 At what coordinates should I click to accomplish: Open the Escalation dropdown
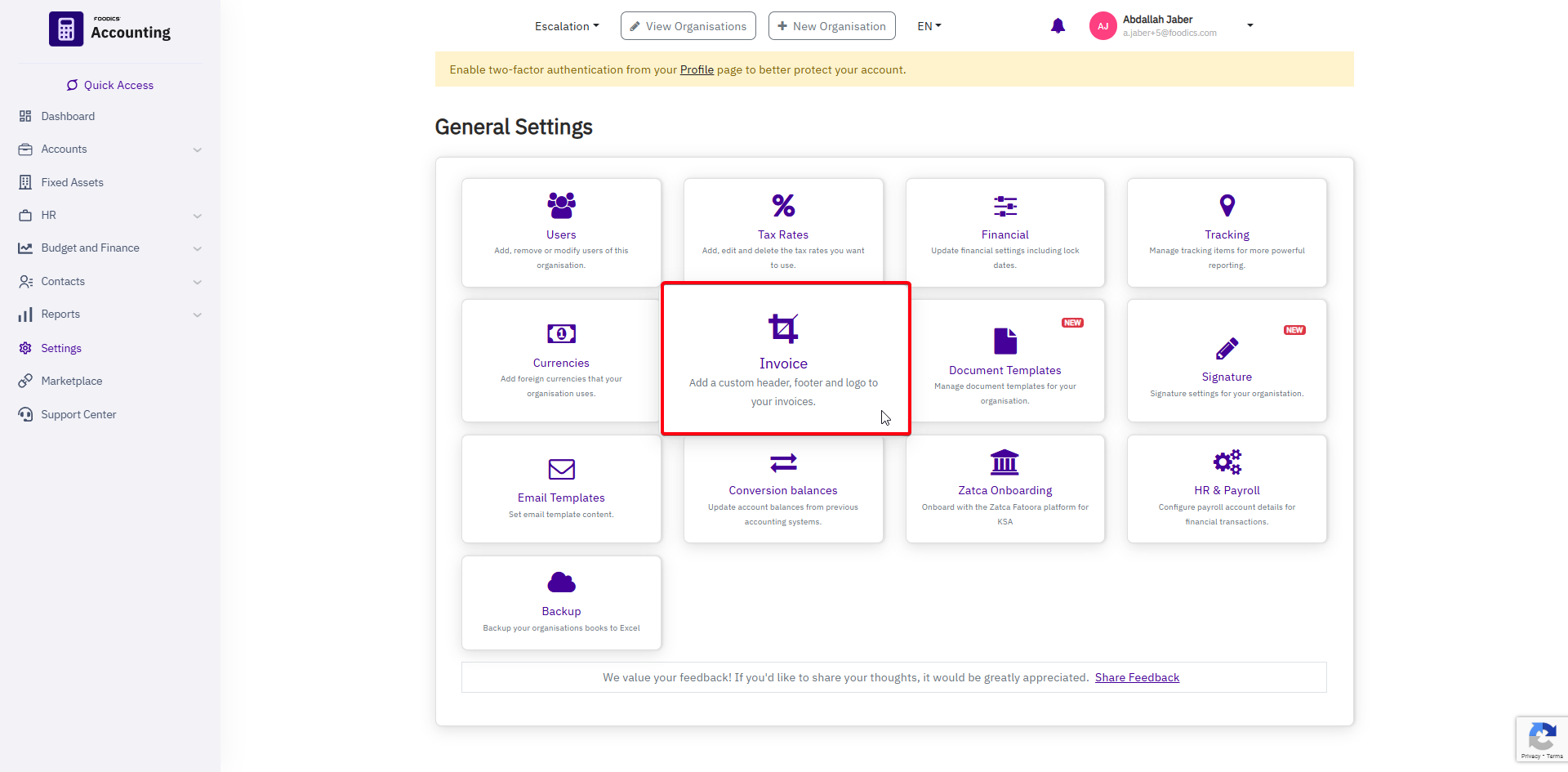point(567,25)
